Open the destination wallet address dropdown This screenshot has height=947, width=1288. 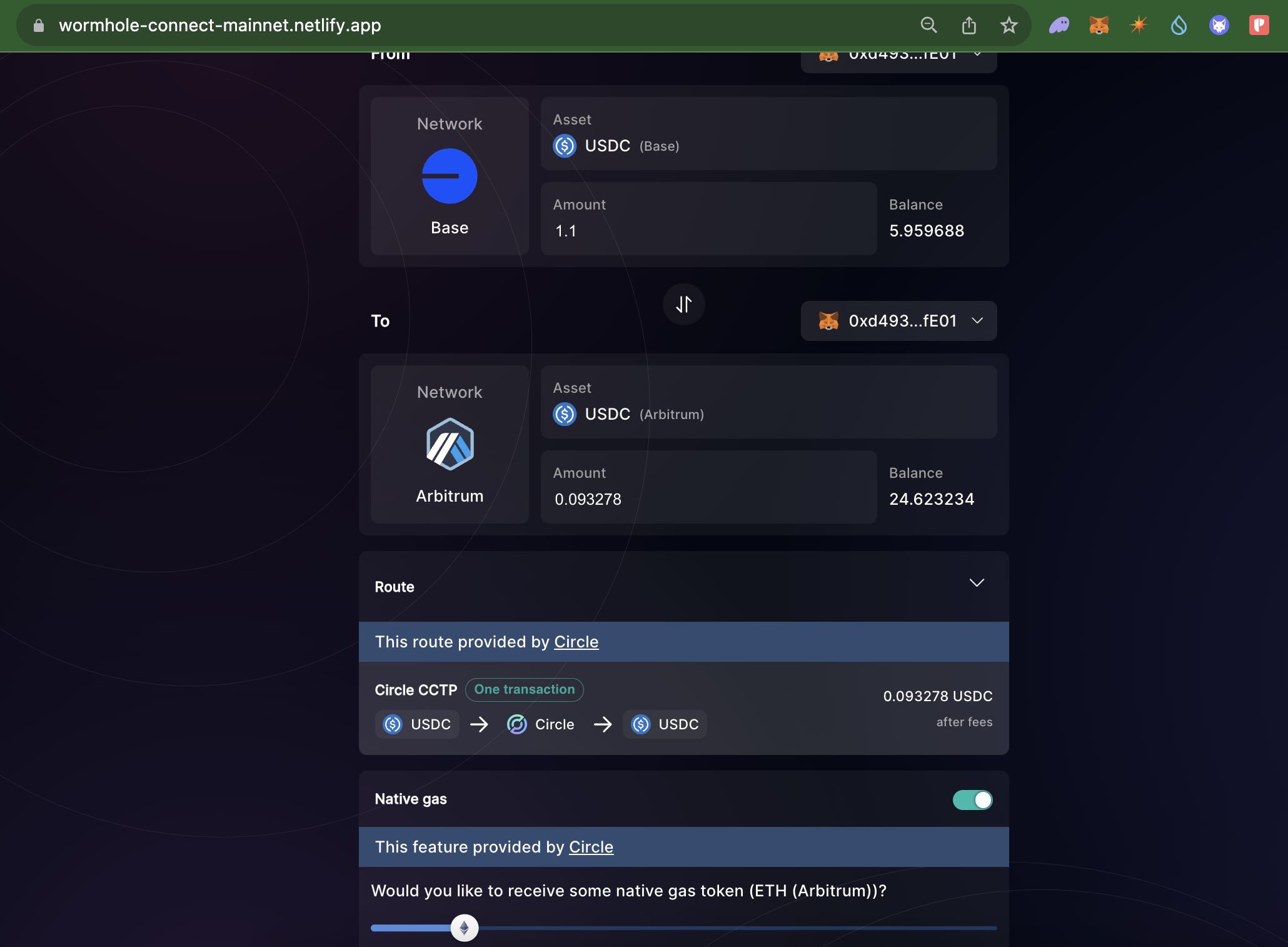[x=898, y=321]
